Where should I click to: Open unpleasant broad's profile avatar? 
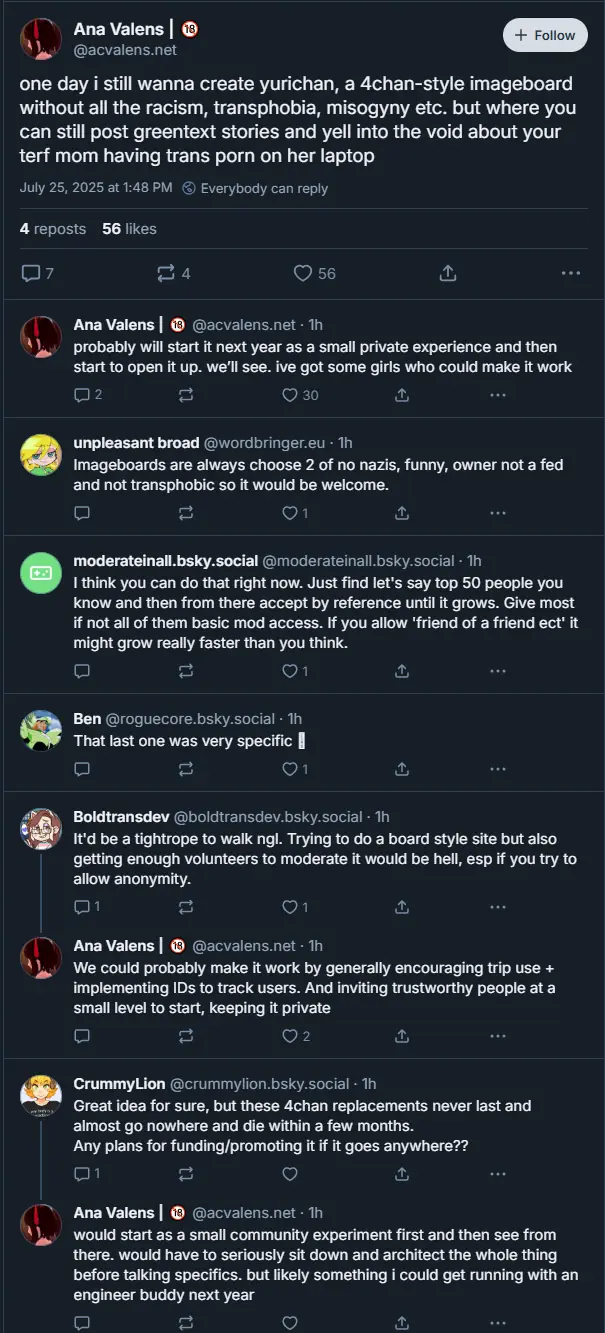(x=41, y=455)
